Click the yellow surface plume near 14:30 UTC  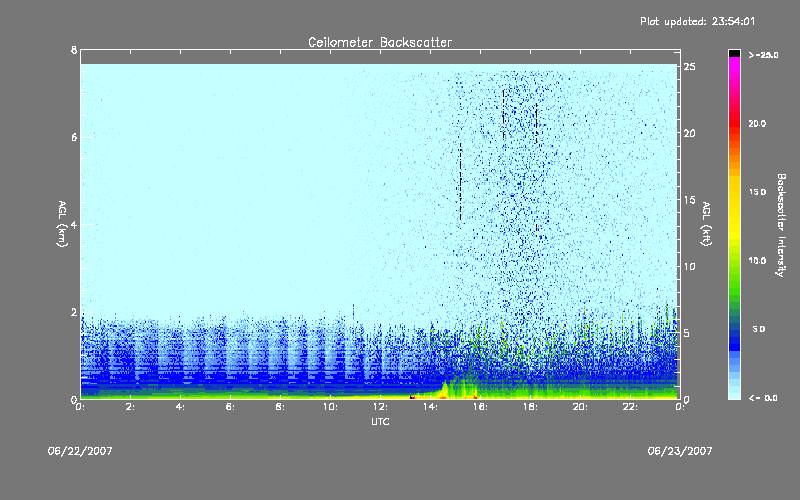[x=445, y=390]
